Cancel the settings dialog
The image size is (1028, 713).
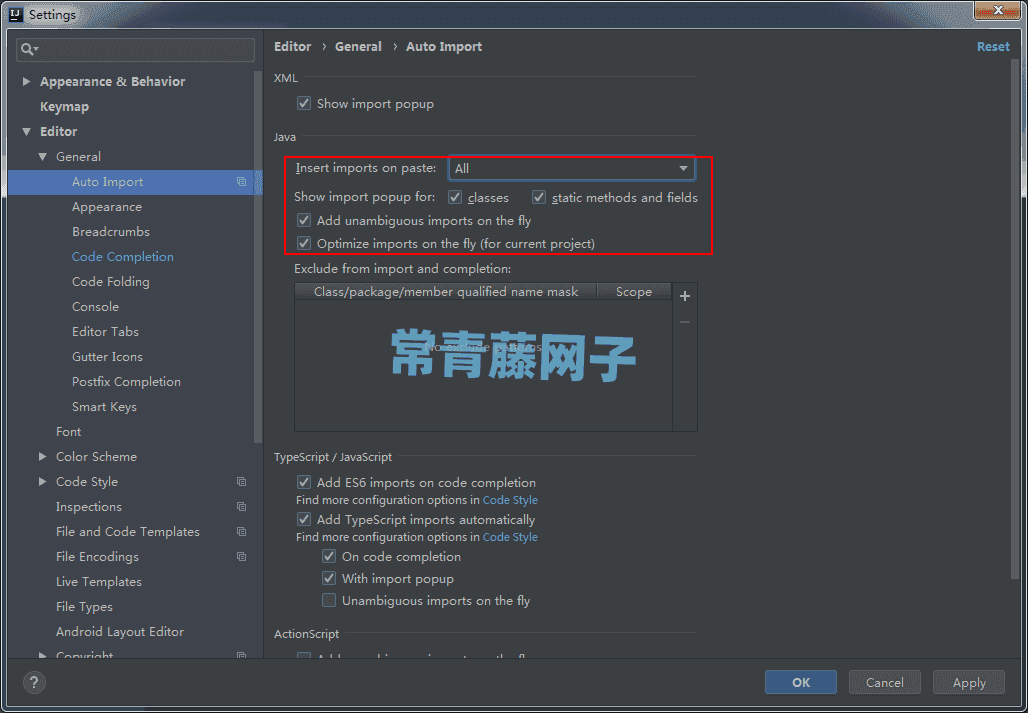(884, 682)
